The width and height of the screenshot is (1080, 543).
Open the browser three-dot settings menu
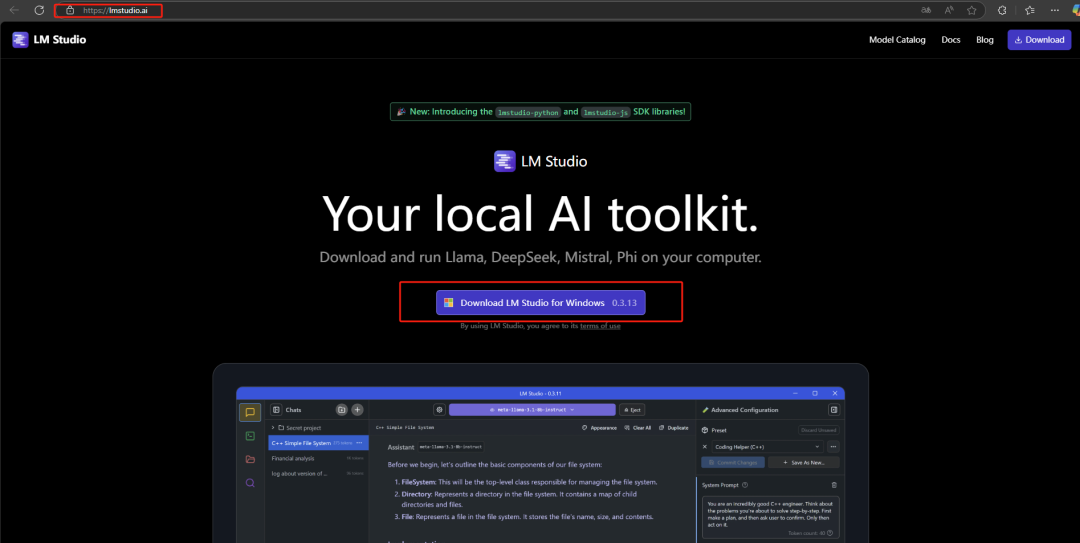coord(1055,10)
